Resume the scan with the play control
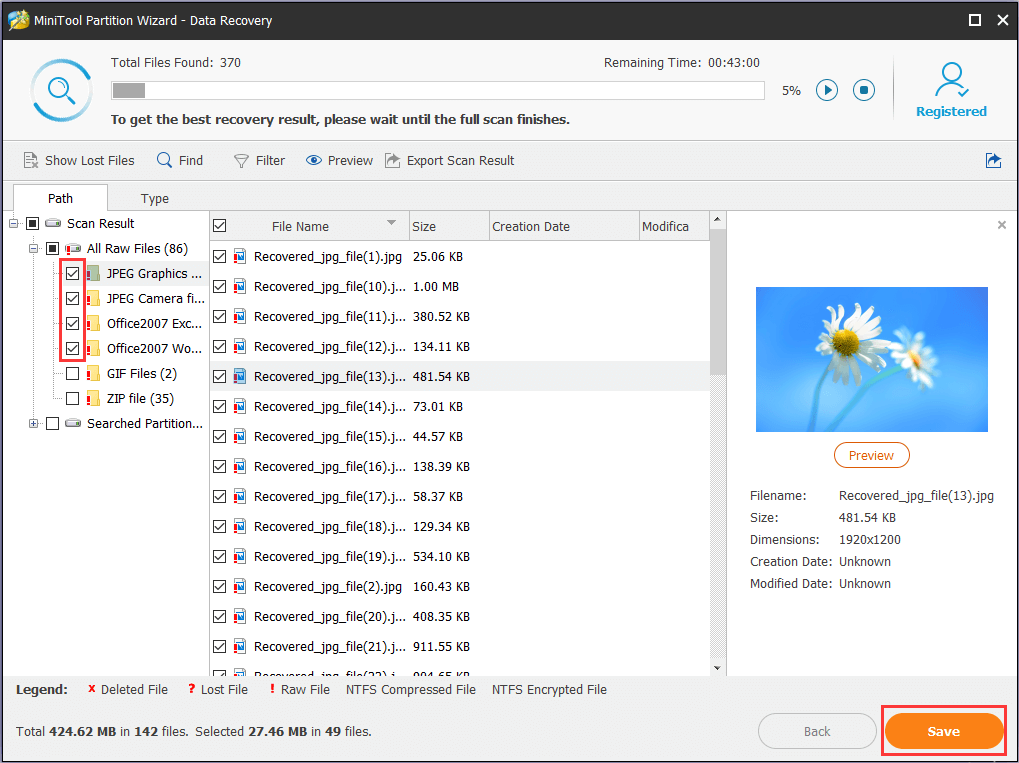 pyautogui.click(x=826, y=90)
